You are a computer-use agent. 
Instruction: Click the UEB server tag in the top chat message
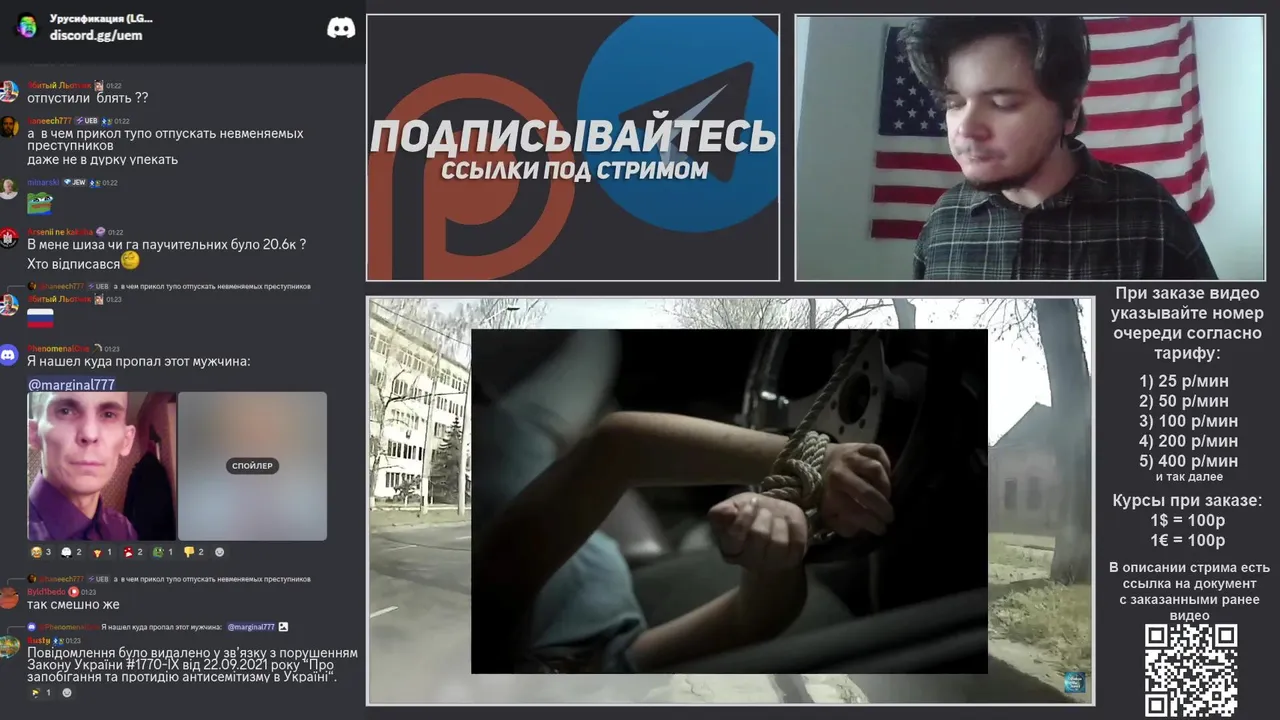[87, 121]
